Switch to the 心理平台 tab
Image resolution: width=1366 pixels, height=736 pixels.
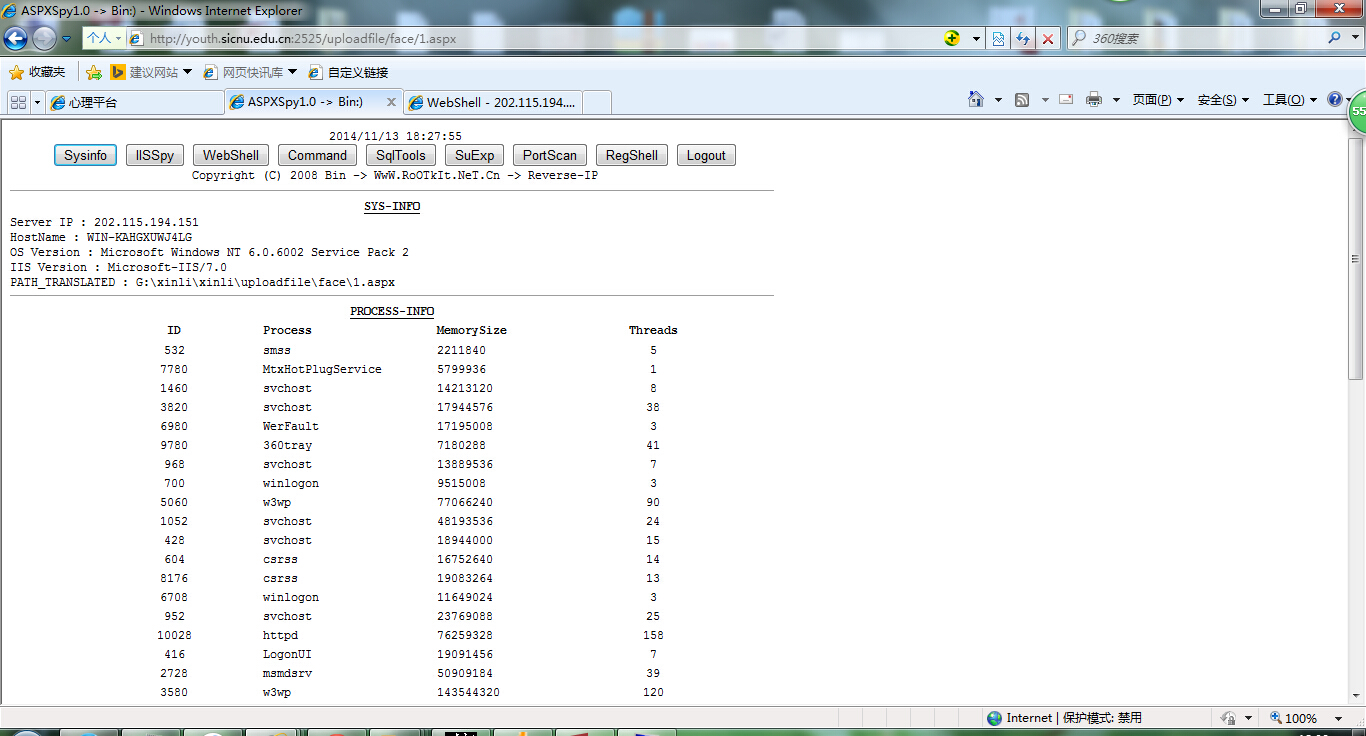pyautogui.click(x=135, y=102)
